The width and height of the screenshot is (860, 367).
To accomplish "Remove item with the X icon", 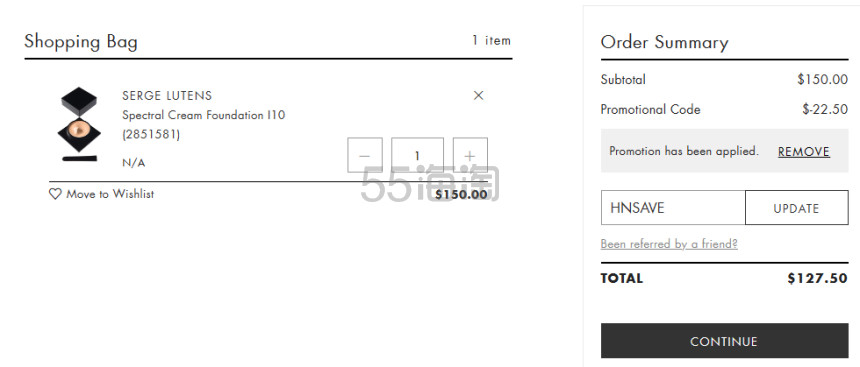I will [478, 95].
